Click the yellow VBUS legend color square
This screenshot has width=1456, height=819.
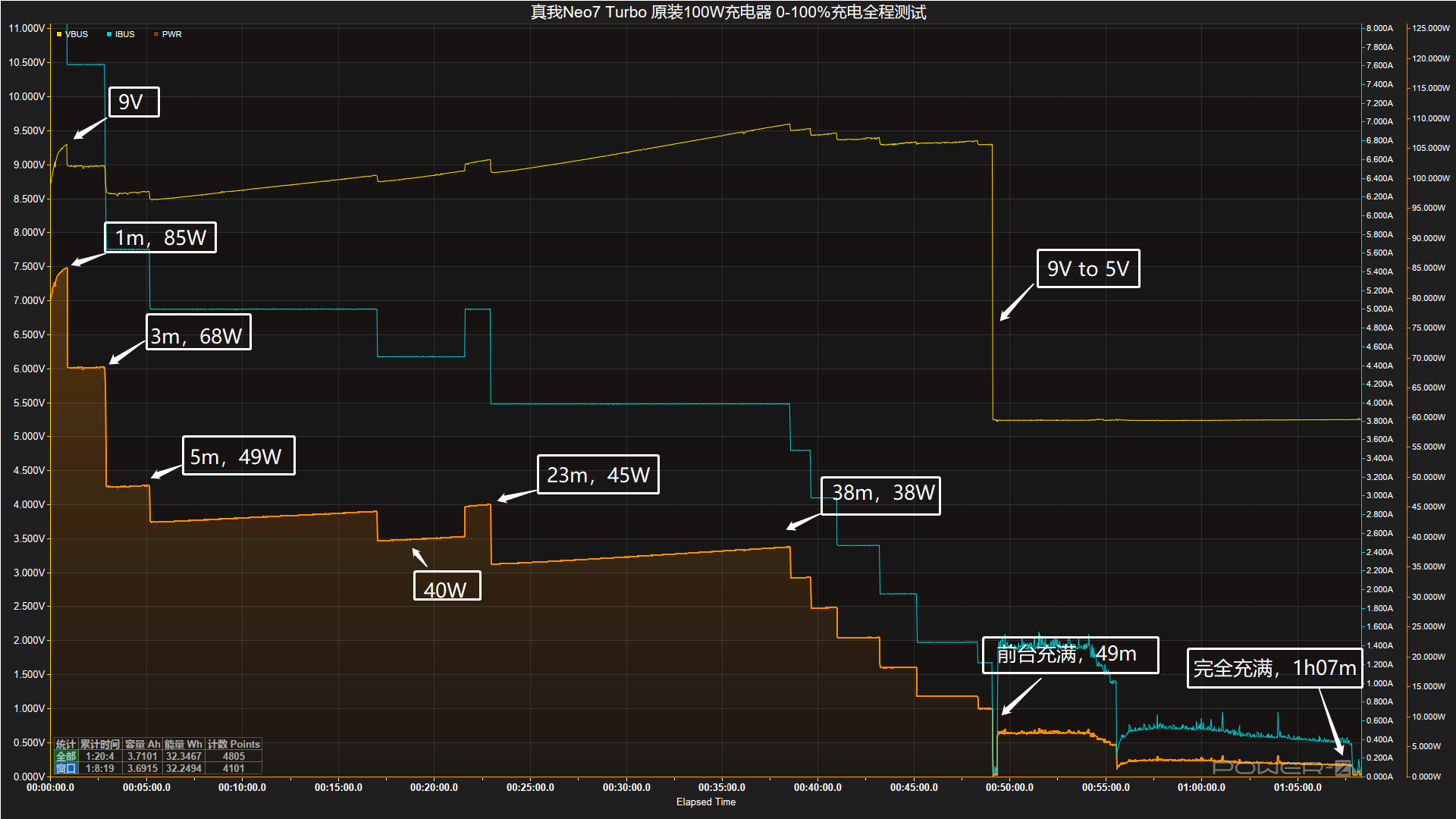tap(59, 34)
